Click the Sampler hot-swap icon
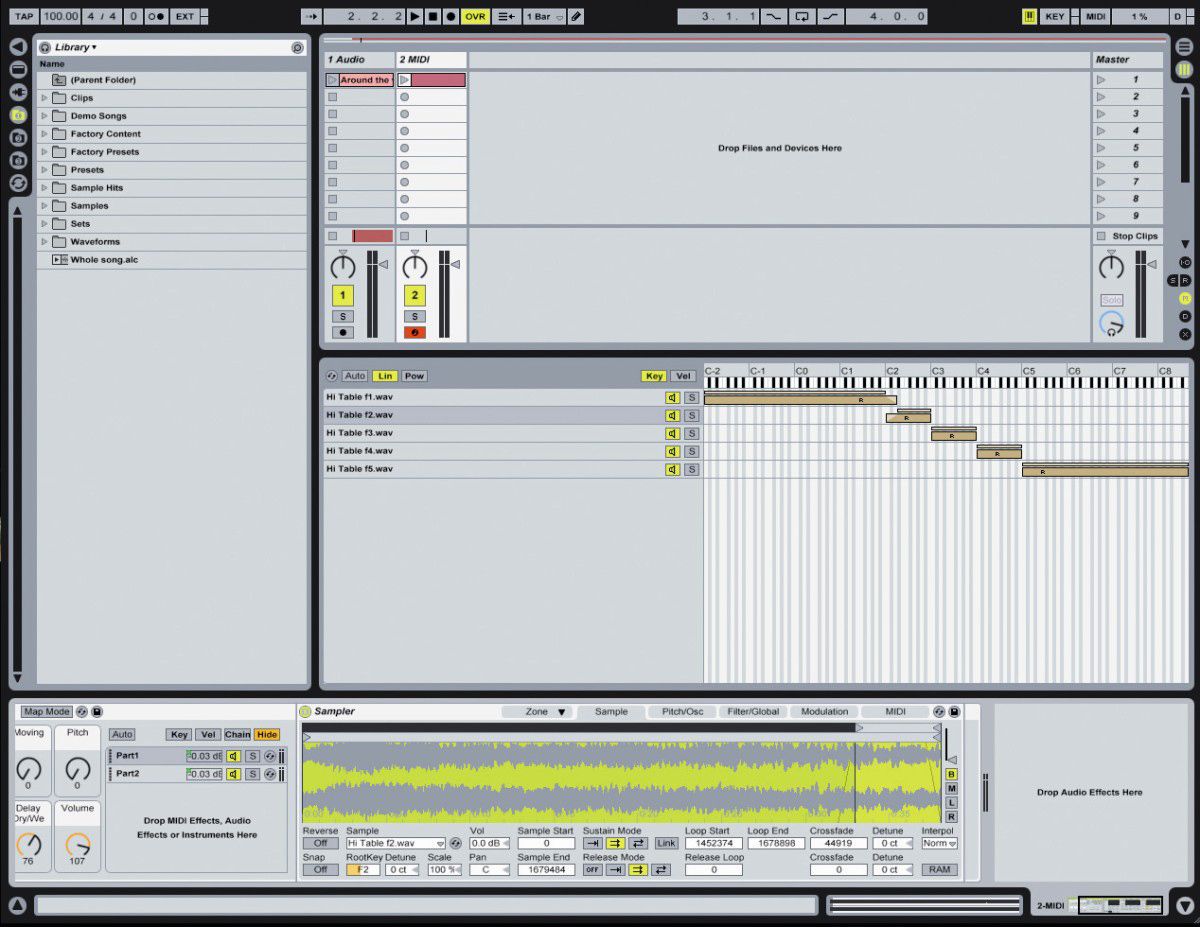 pyautogui.click(x=939, y=711)
